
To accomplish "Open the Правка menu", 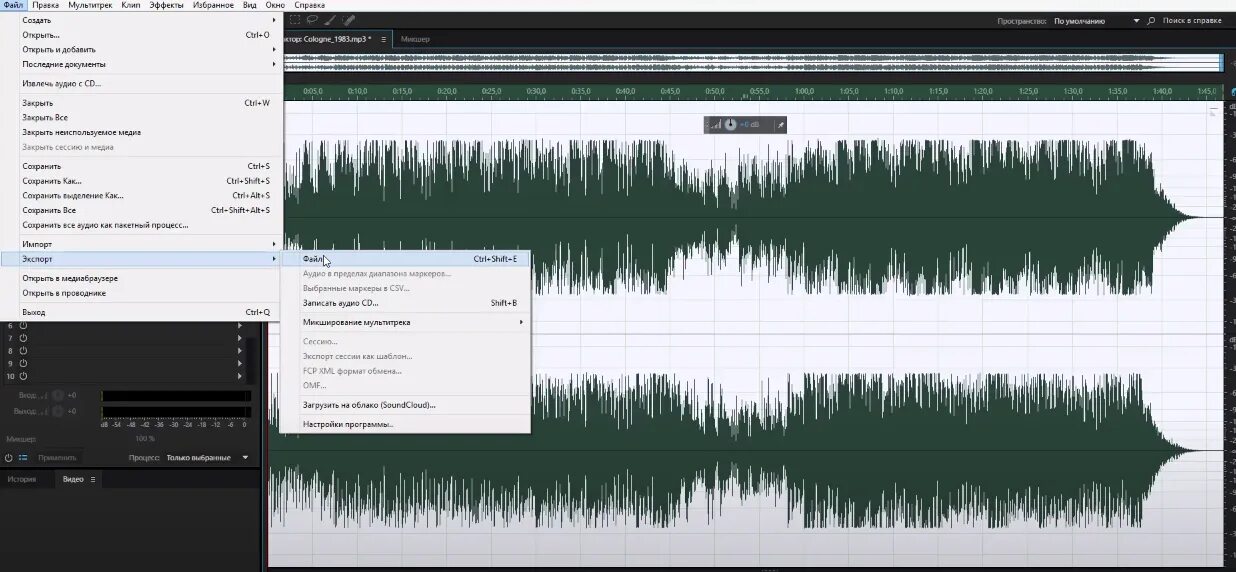I will pyautogui.click(x=45, y=5).
